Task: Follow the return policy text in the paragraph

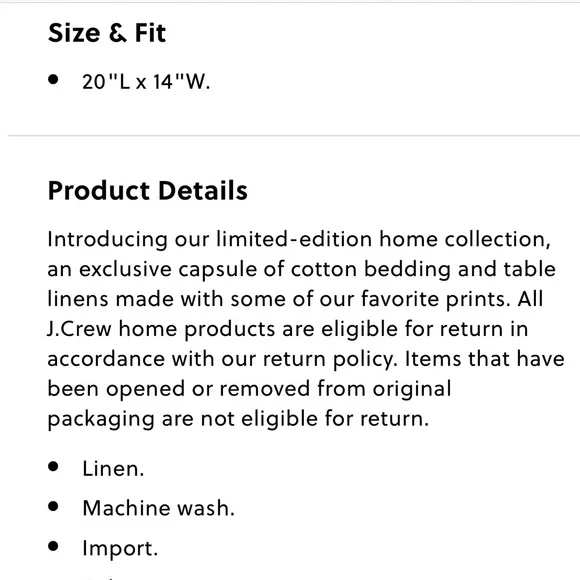Action: (330, 359)
